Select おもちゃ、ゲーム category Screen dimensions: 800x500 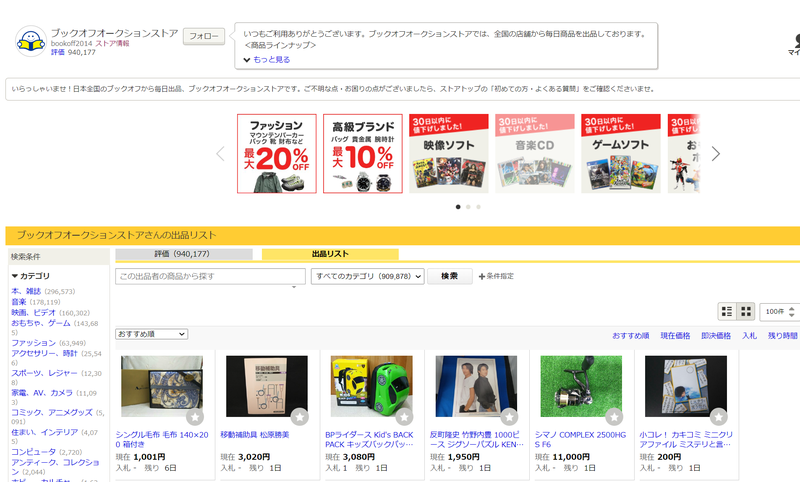[x=41, y=323]
